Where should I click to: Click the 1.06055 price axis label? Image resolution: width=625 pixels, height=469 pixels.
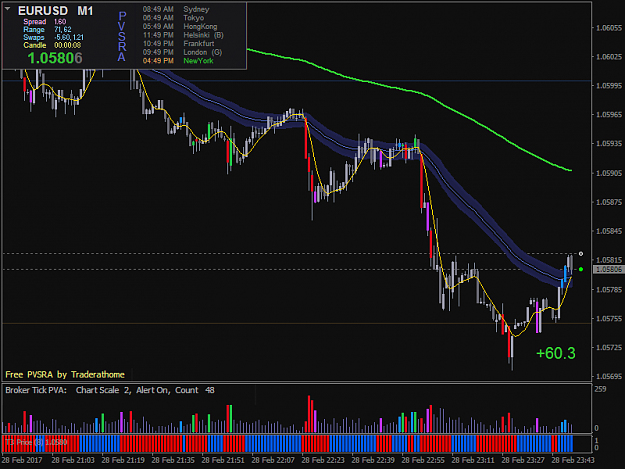(609, 28)
